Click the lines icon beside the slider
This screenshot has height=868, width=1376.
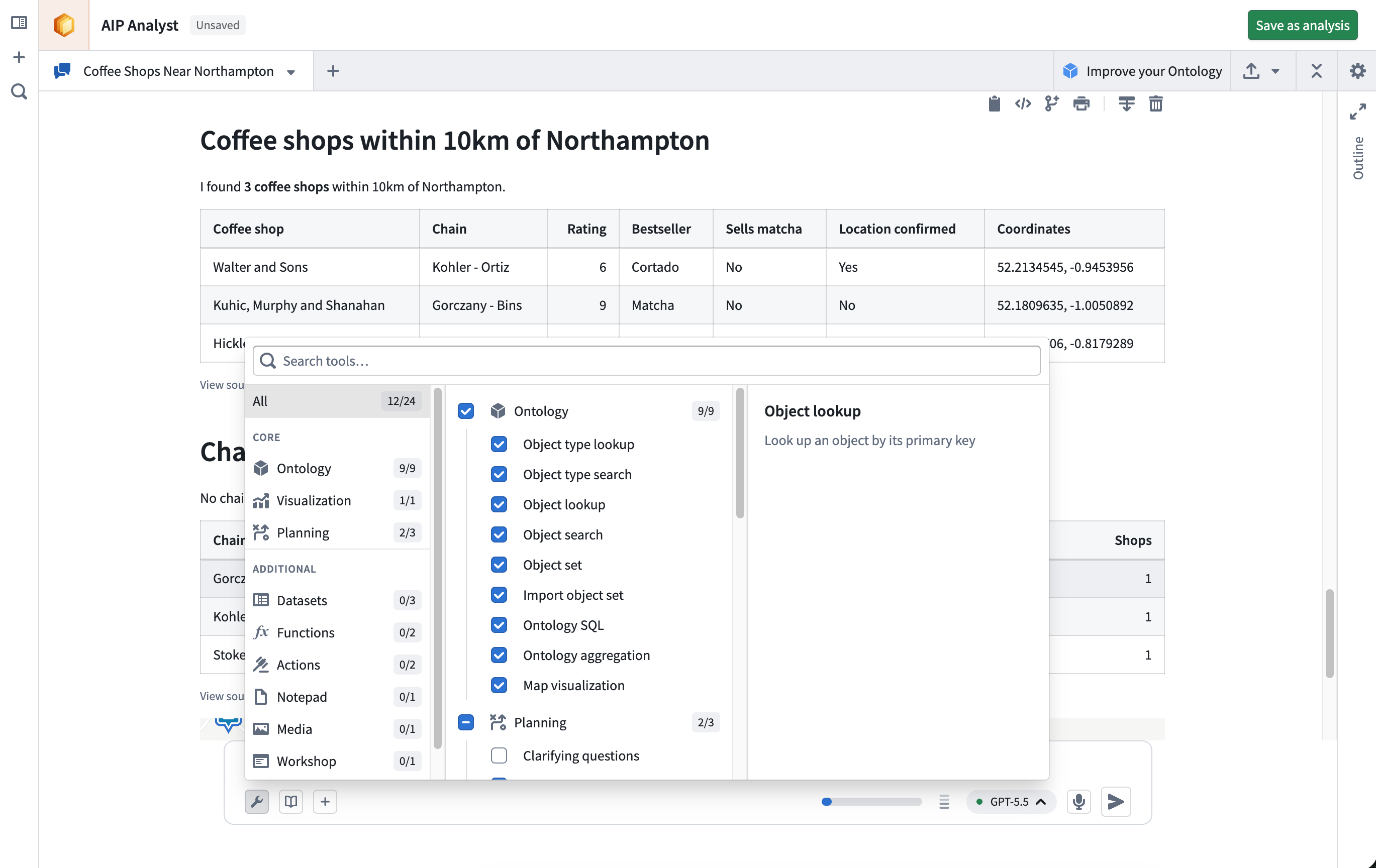click(x=944, y=802)
